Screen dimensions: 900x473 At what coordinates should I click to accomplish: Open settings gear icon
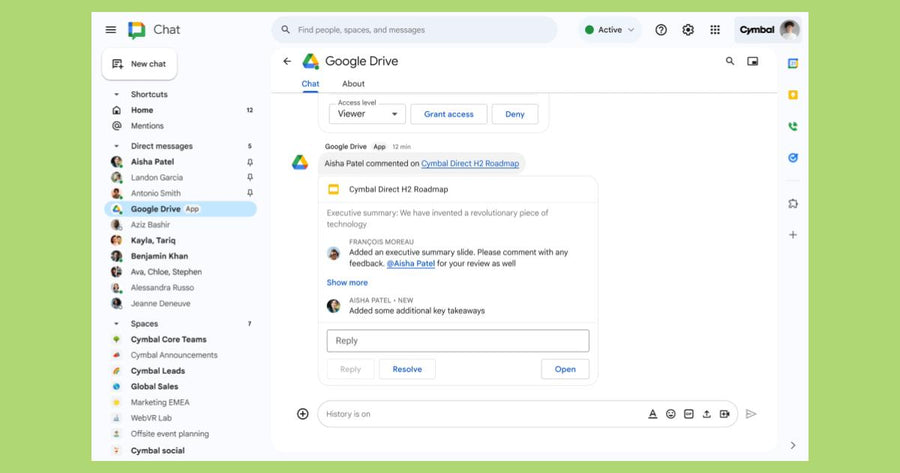coord(688,30)
